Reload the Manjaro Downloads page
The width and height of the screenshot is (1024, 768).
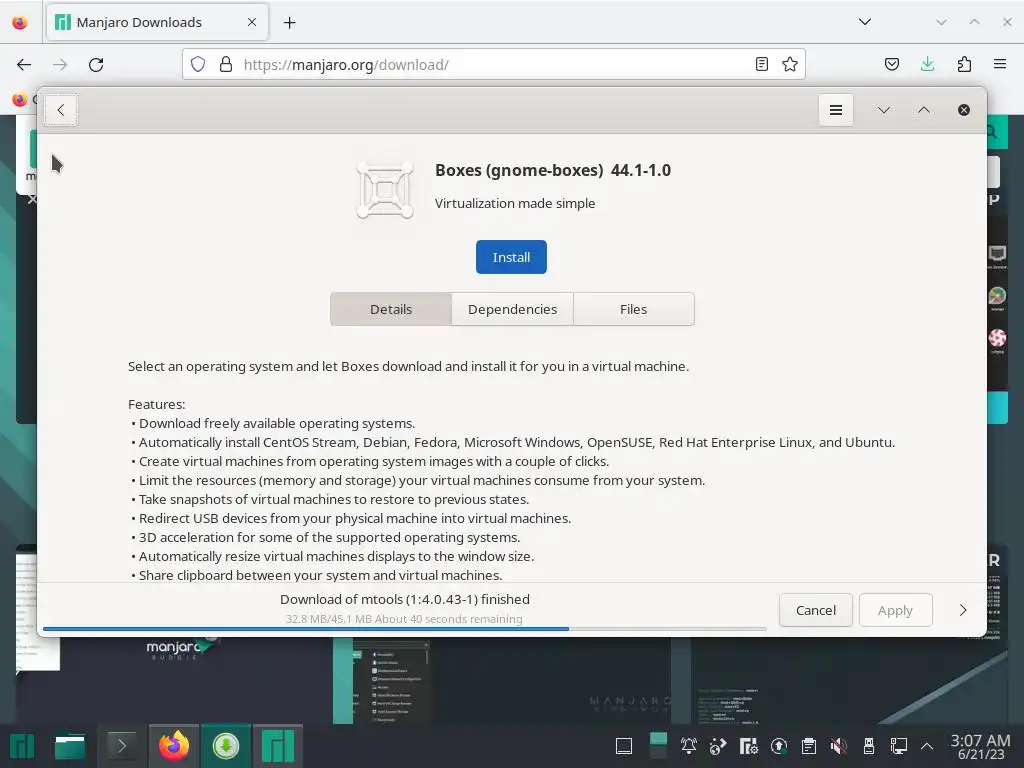(96, 65)
